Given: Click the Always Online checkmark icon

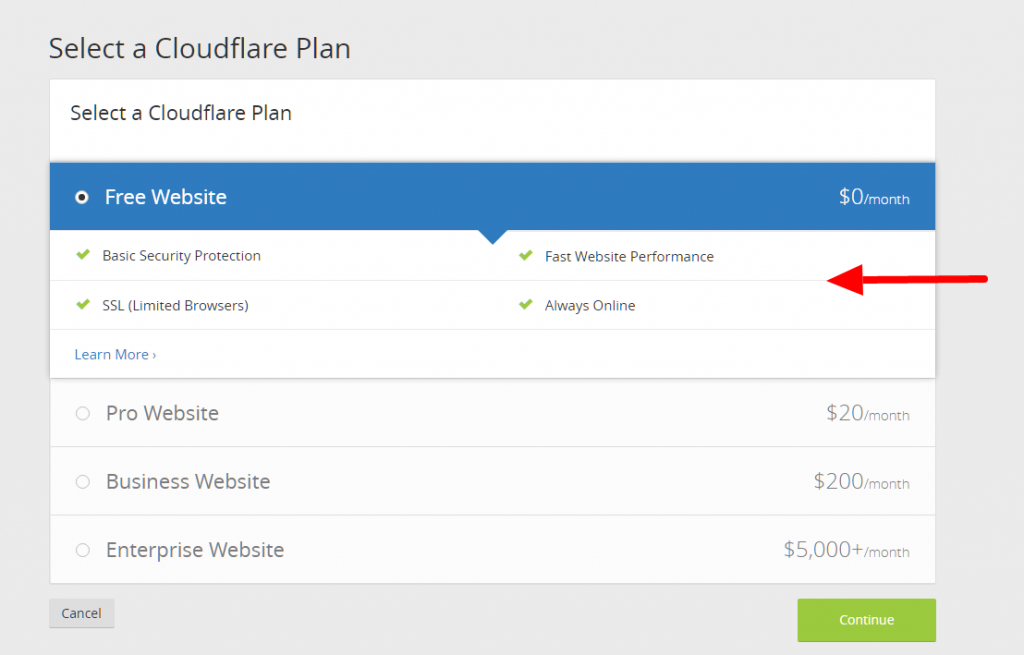Looking at the screenshot, I should [x=526, y=304].
